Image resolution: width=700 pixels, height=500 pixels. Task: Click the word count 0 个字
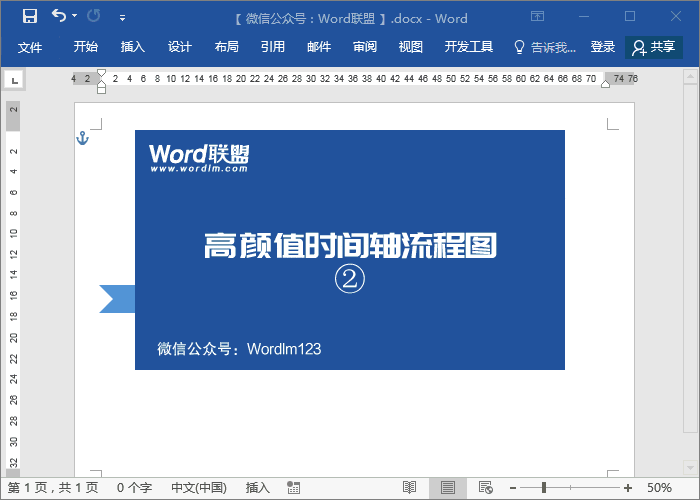(x=134, y=488)
